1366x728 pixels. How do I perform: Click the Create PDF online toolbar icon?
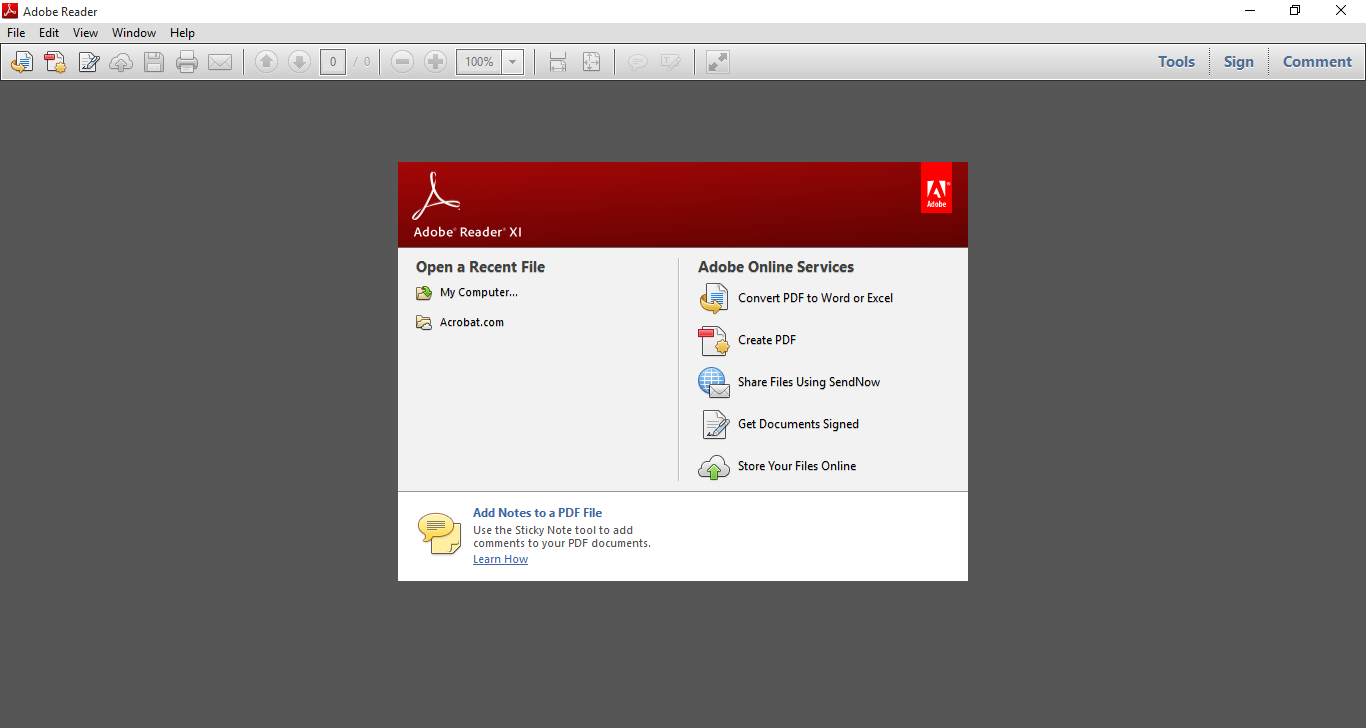pos(55,61)
